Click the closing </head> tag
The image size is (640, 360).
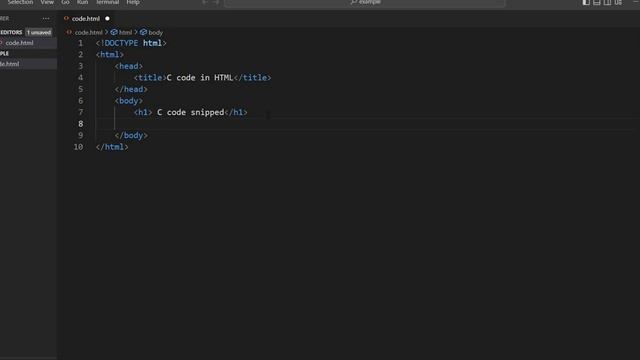[x=131, y=89]
